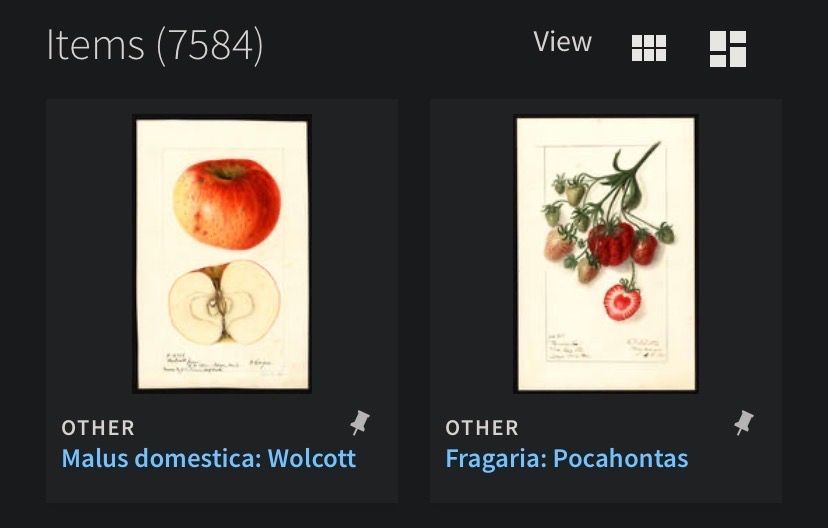Switch to the uniform grid view
This screenshot has height=528, width=828.
coord(649,47)
